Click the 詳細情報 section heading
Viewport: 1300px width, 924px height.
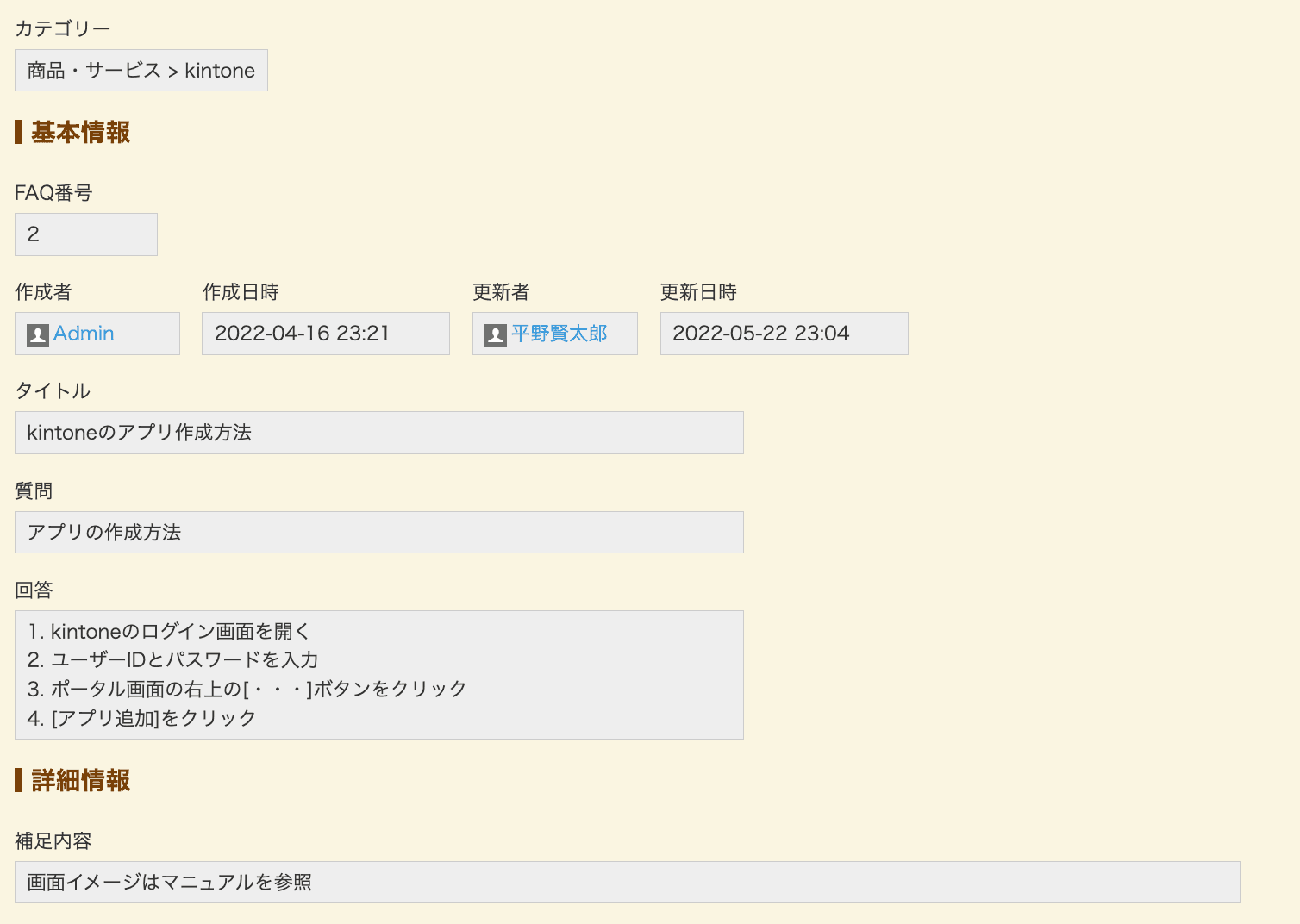[x=80, y=780]
